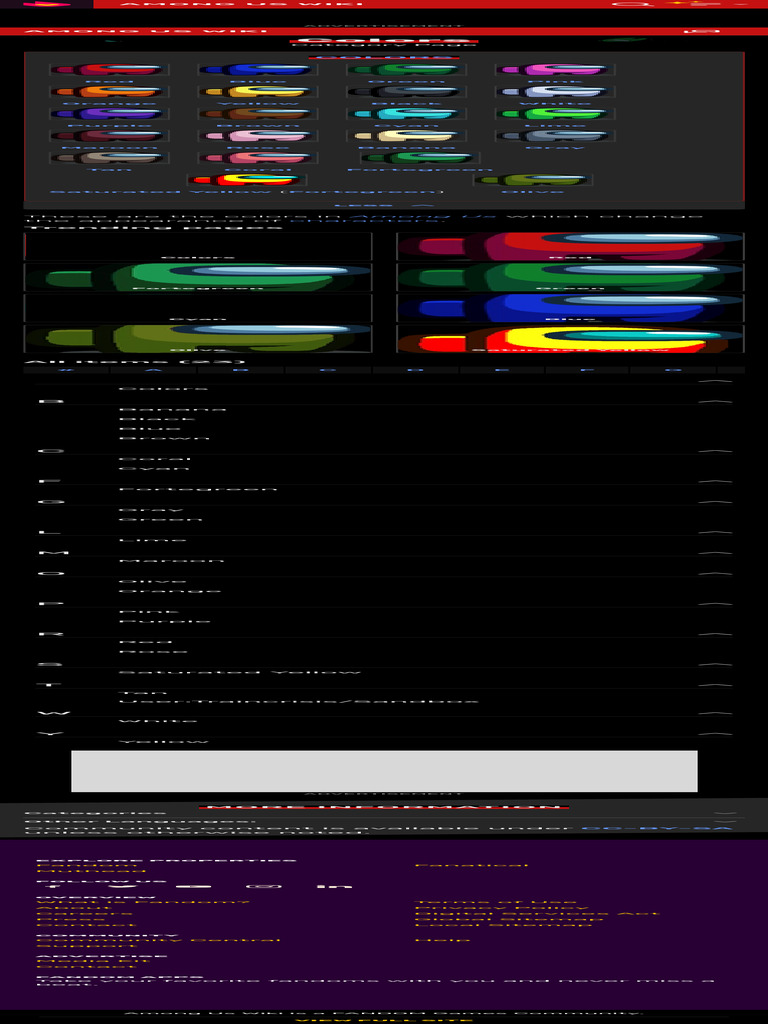Open the Red card under Trending pages
The image size is (768, 1024).
coord(570,246)
